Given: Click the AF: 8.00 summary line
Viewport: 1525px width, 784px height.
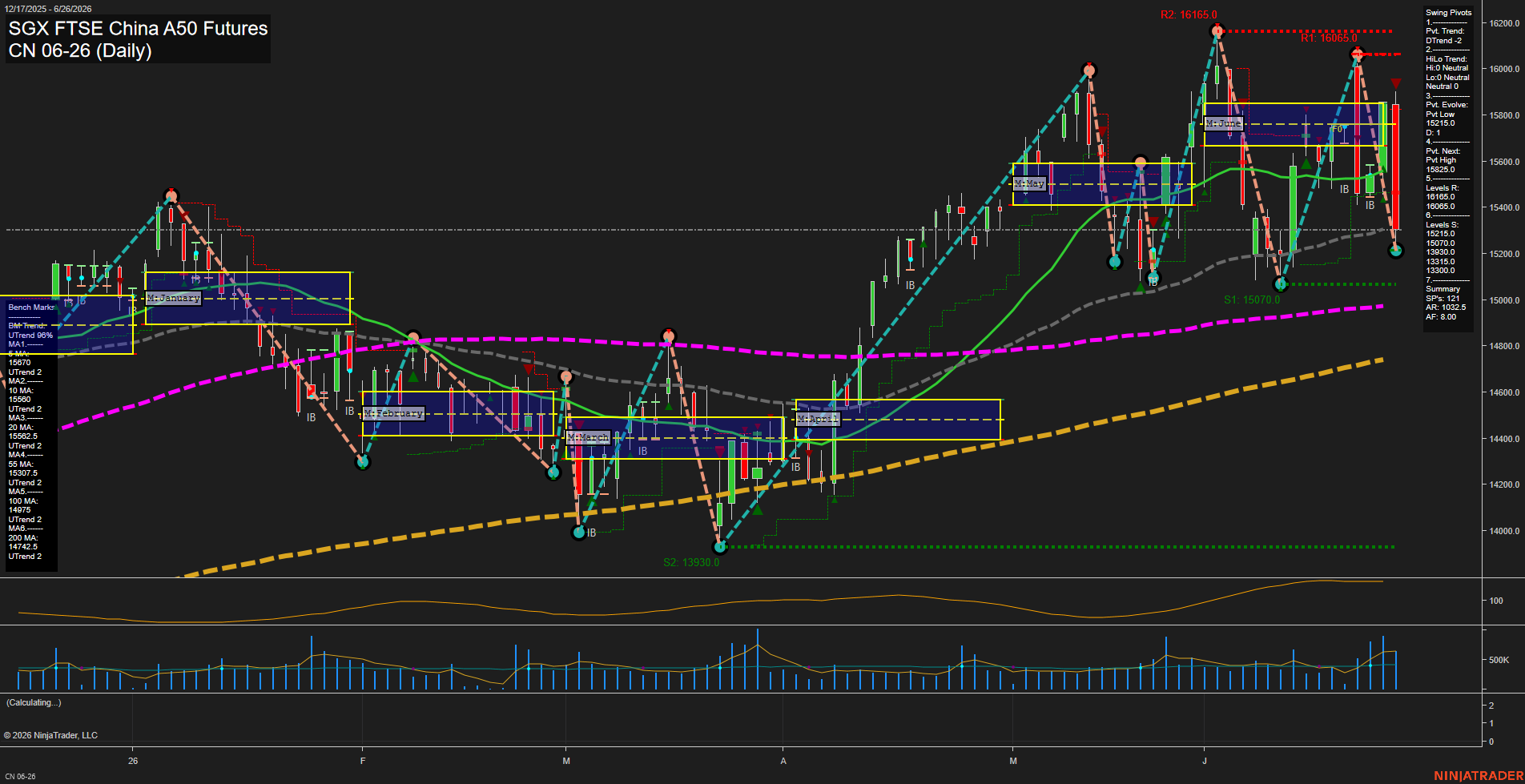Looking at the screenshot, I should (x=1441, y=317).
